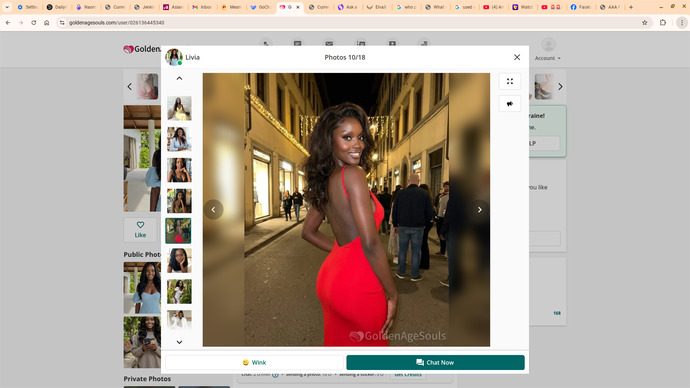Open Livia's profile avatar in the viewer header

click(x=174, y=57)
